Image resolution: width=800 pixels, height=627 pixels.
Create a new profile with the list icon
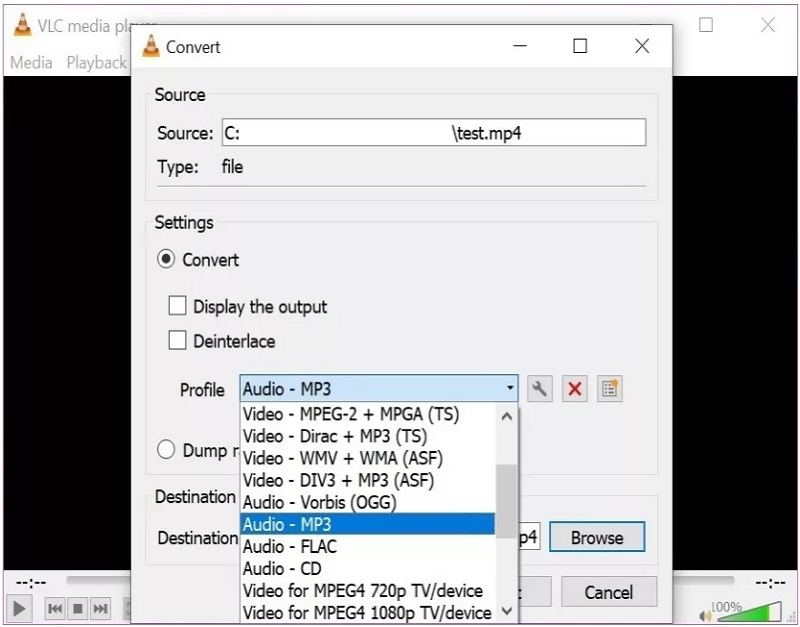(610, 389)
